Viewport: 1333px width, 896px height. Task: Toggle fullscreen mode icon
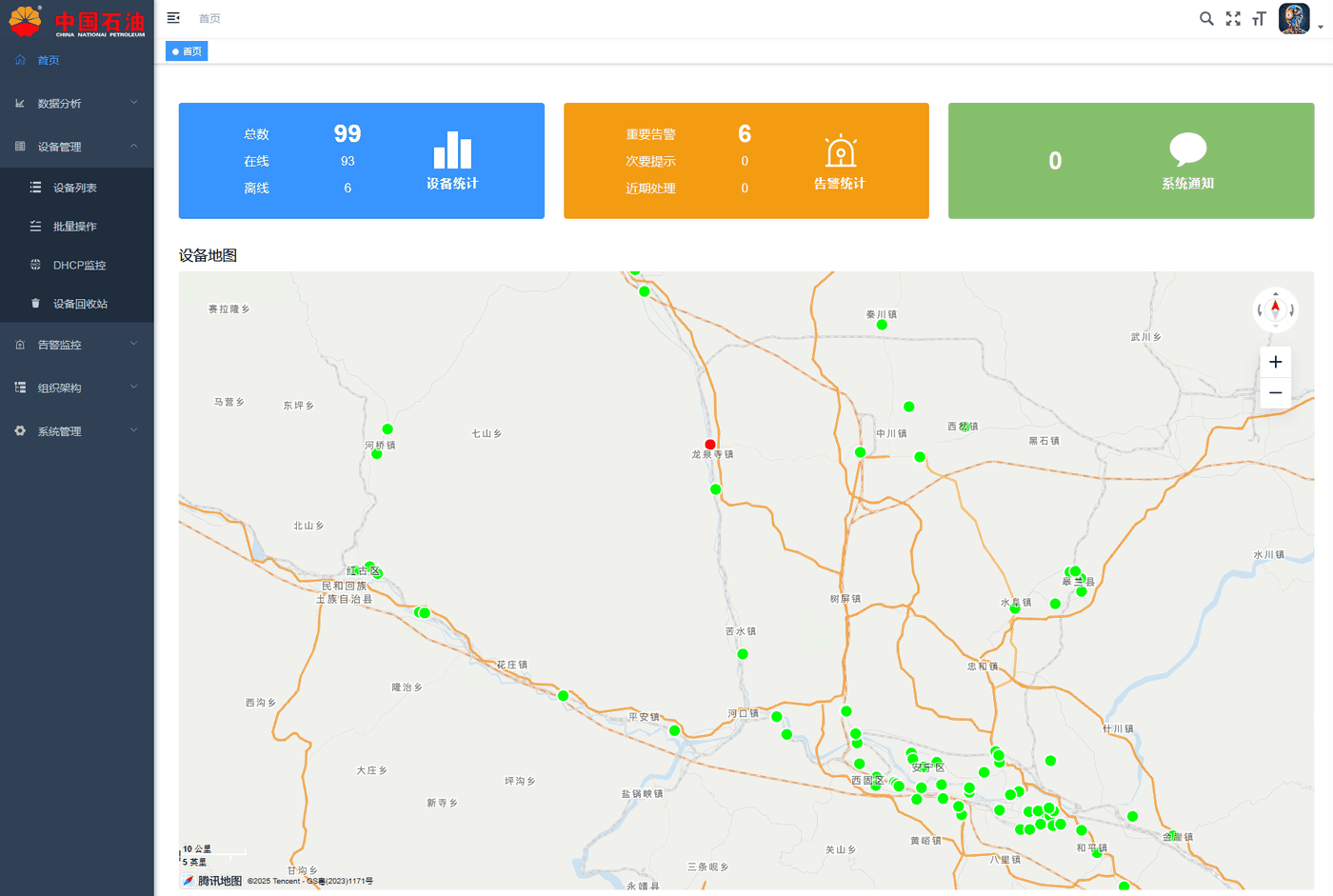[x=1233, y=18]
